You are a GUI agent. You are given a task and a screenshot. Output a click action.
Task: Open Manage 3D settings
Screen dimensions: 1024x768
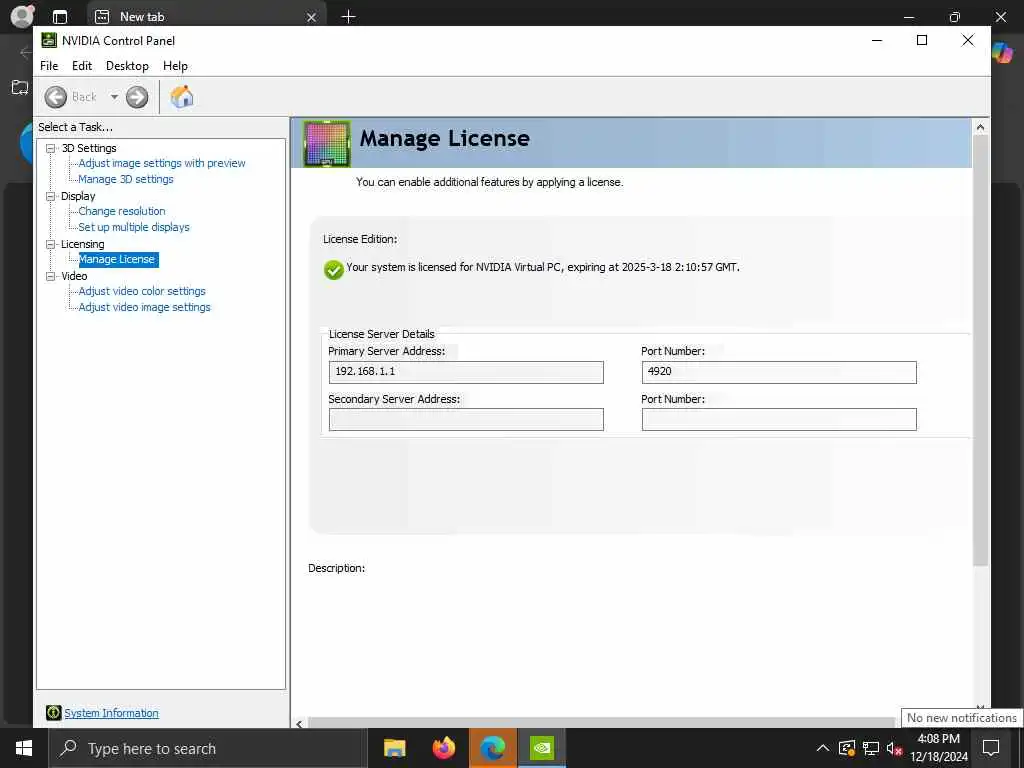[x=126, y=179]
